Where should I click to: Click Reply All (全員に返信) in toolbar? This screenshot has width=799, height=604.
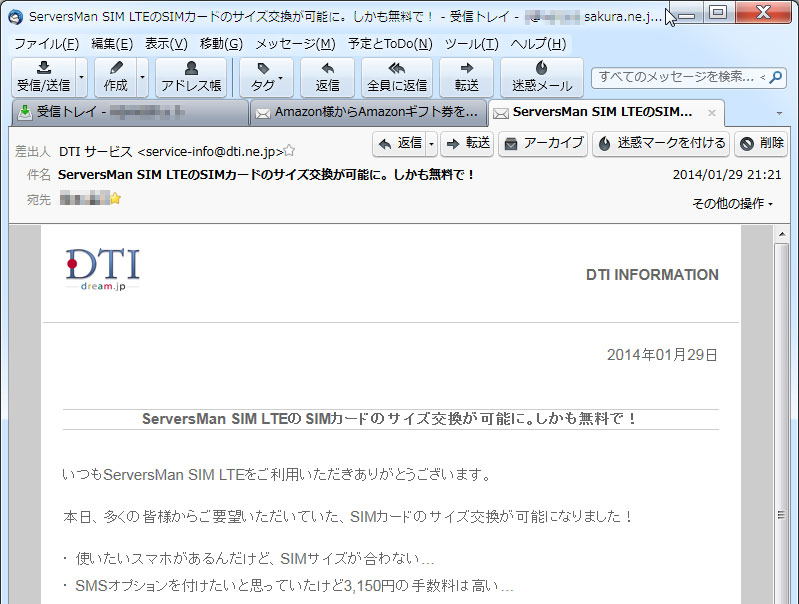pyautogui.click(x=397, y=77)
